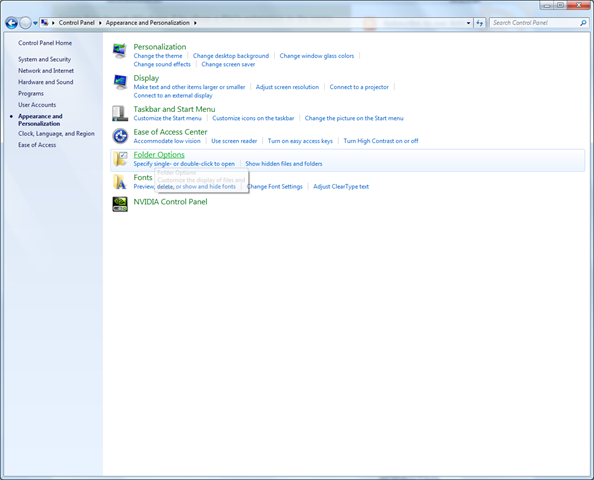Click the Folder Options folder icon
The image size is (594, 480).
tap(120, 159)
